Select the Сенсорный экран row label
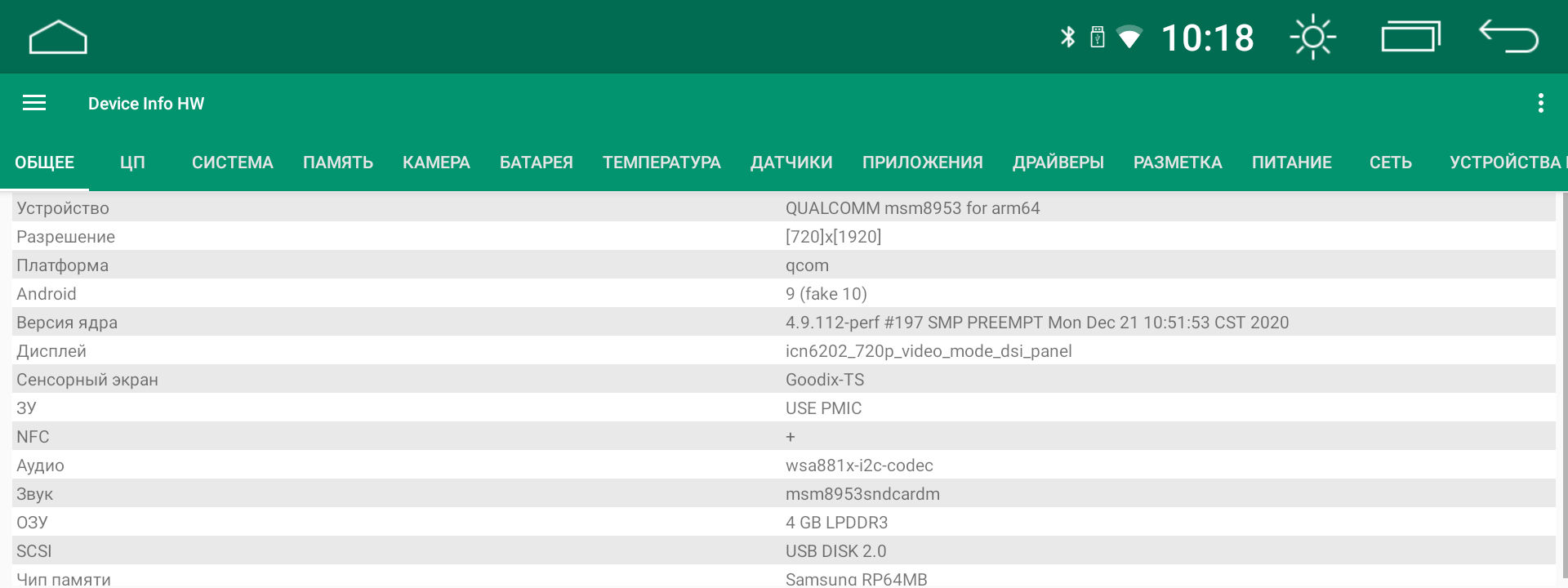This screenshot has width=1568, height=588. [87, 380]
